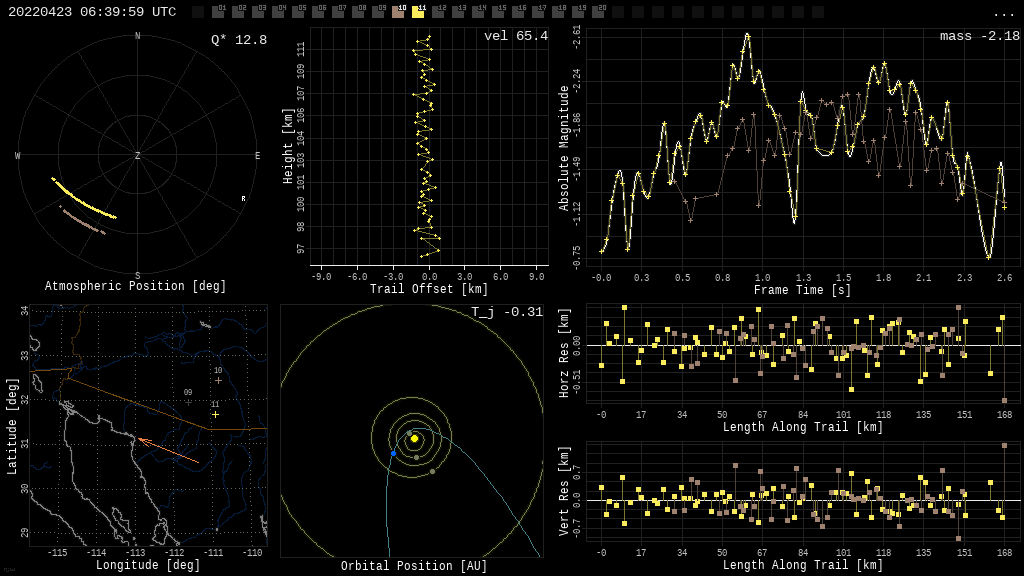Image resolution: width=1024 pixels, height=576 pixels.
Task: Click the mass -2.18 label
Action: coord(980,36)
